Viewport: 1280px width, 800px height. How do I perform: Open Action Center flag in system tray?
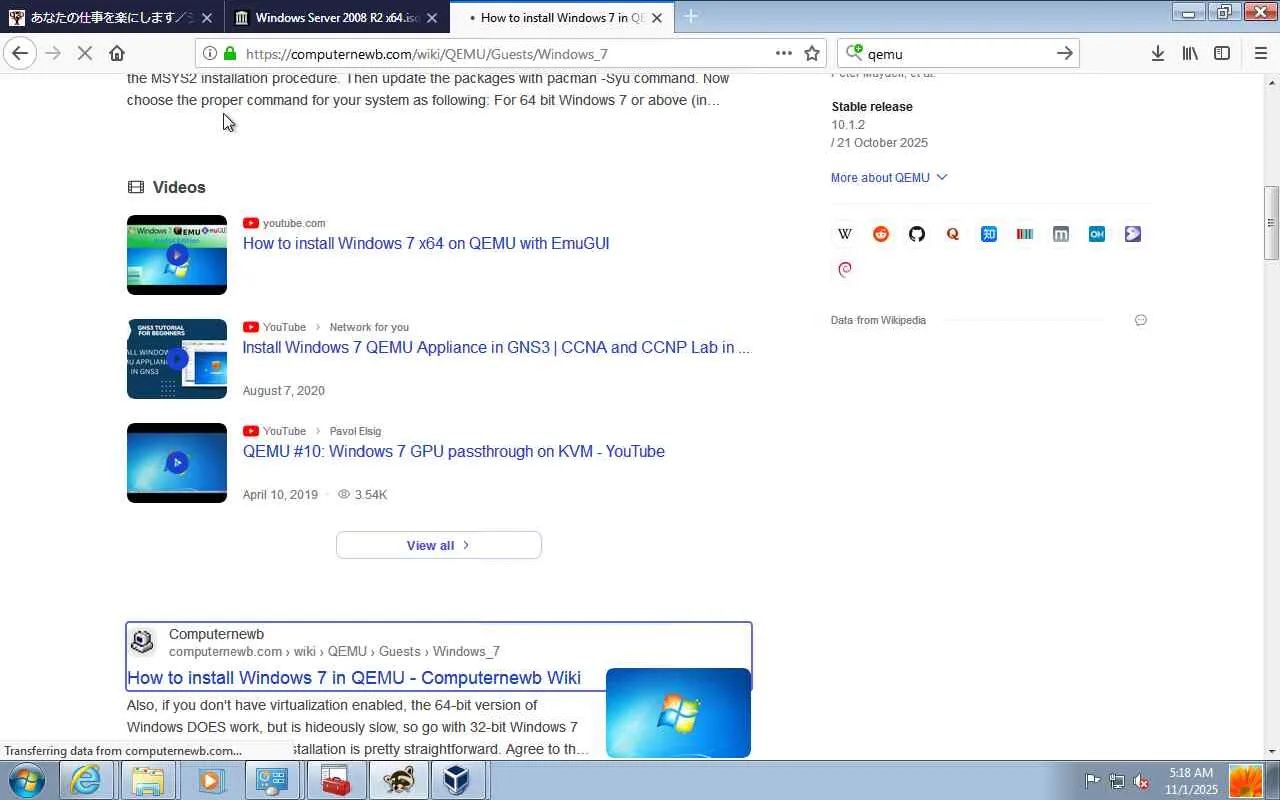[x=1092, y=781]
